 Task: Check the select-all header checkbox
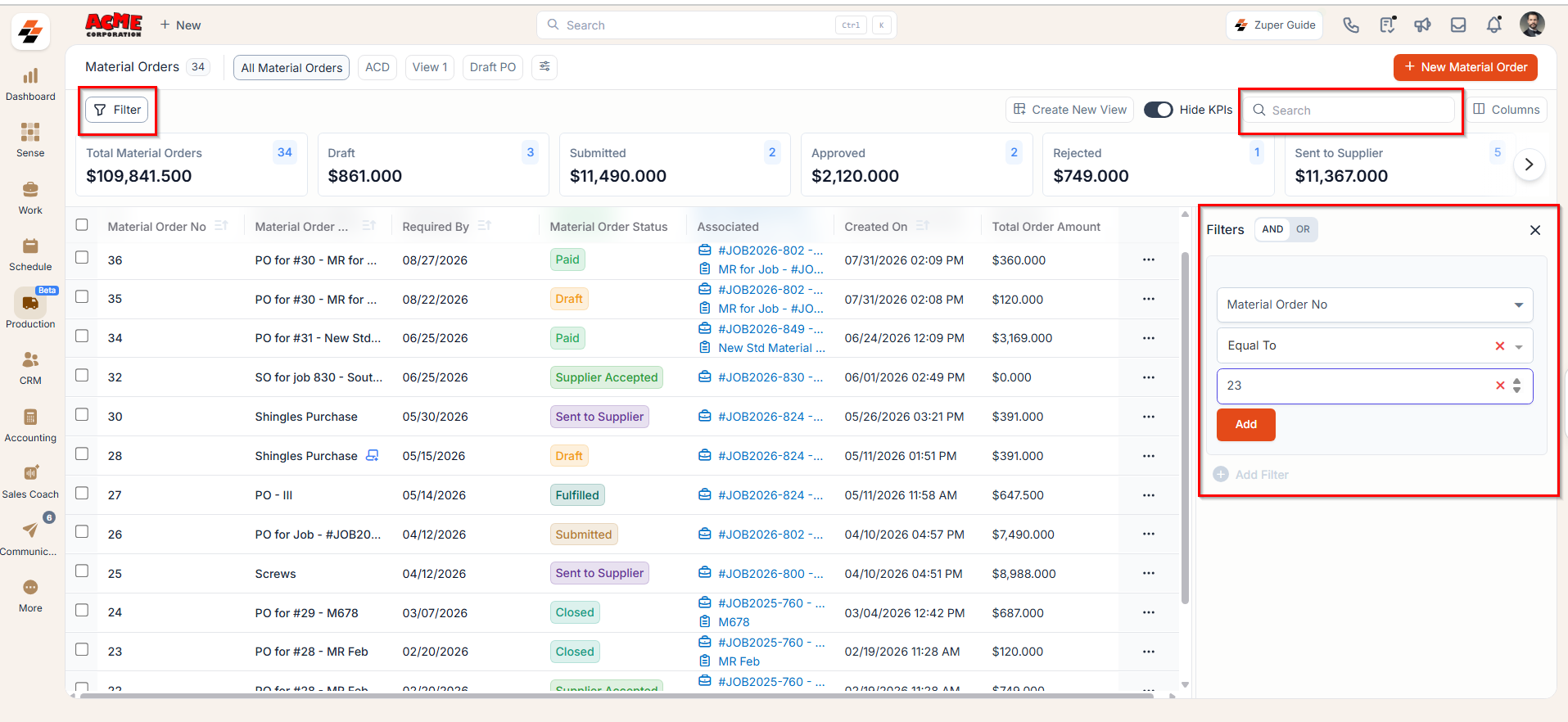(82, 225)
